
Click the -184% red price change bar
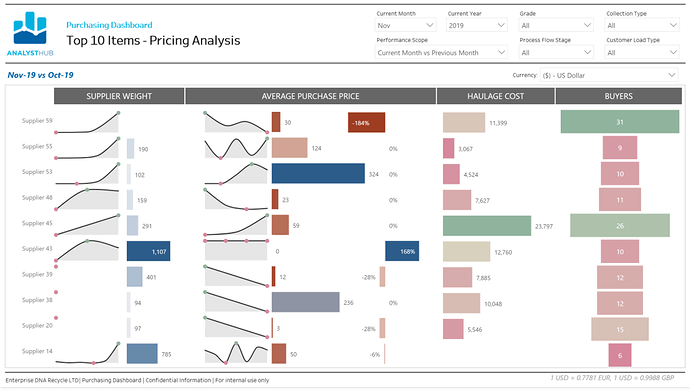coord(366,123)
